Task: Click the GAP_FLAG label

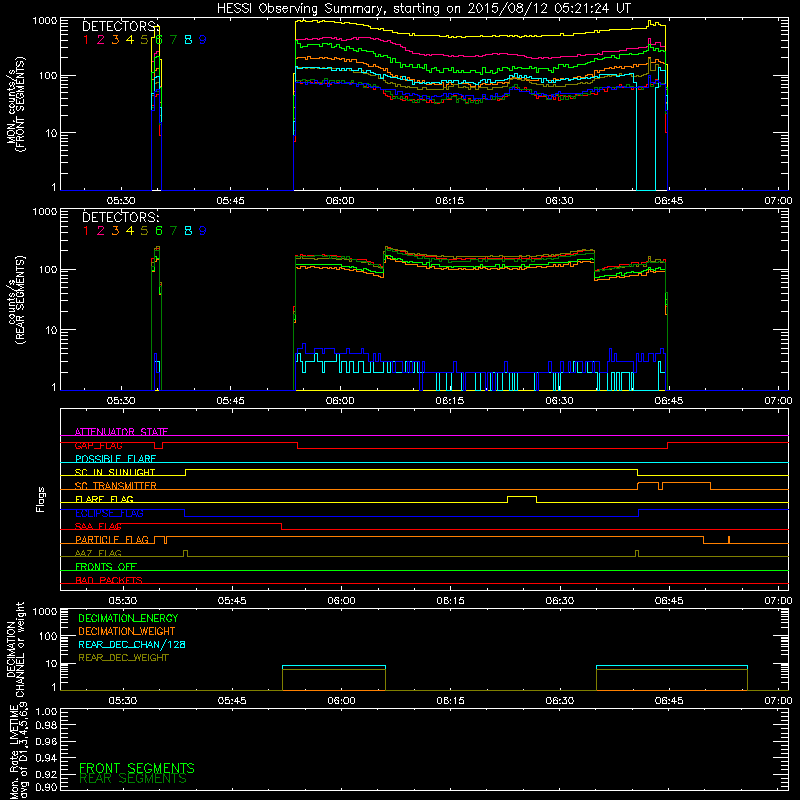Action: (98, 445)
